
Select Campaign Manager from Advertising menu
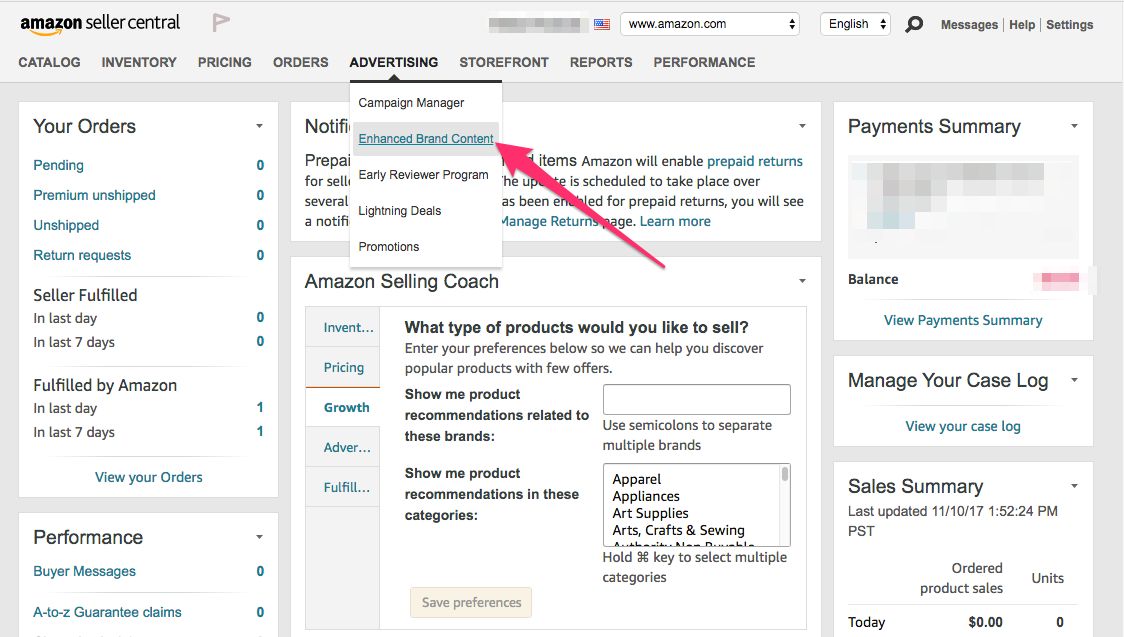pos(411,102)
